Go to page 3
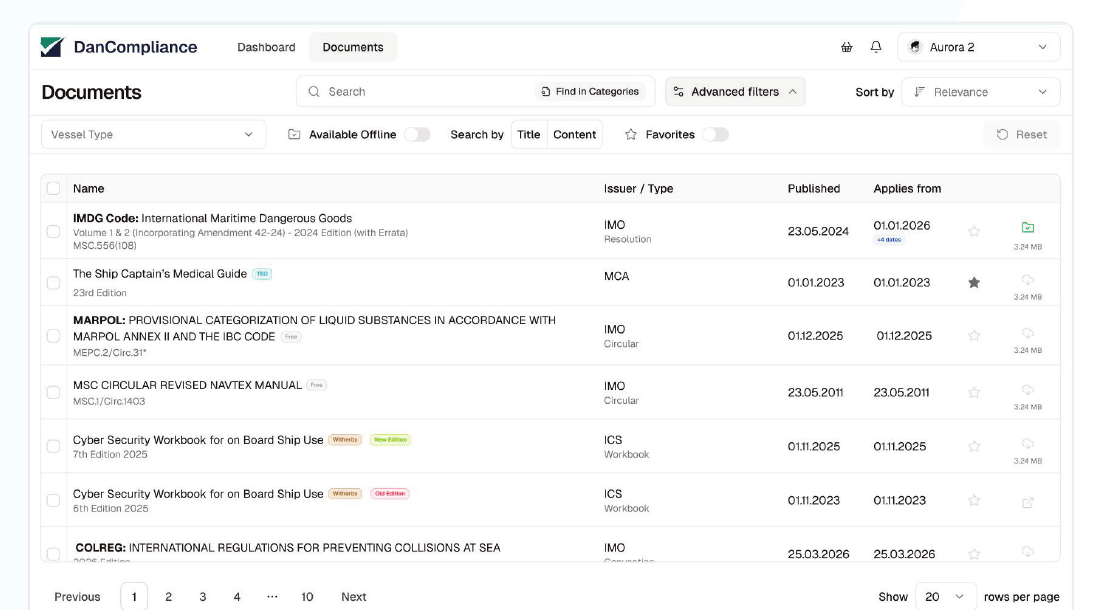 [203, 597]
